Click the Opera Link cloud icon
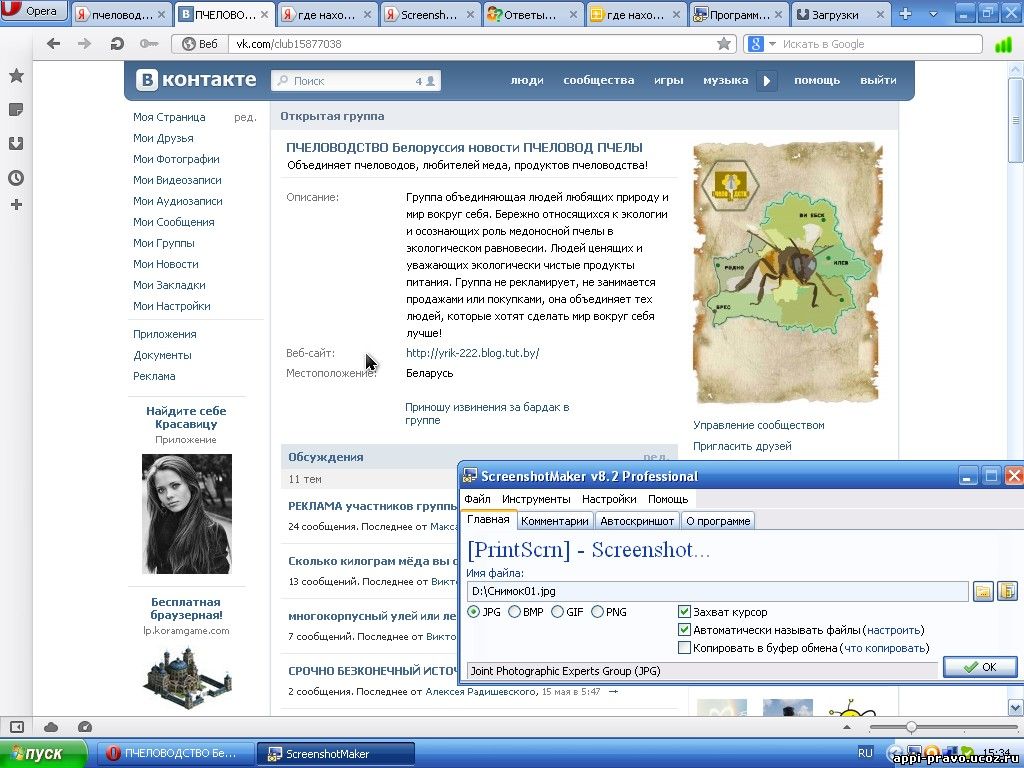This screenshot has width=1024, height=768. point(51,727)
